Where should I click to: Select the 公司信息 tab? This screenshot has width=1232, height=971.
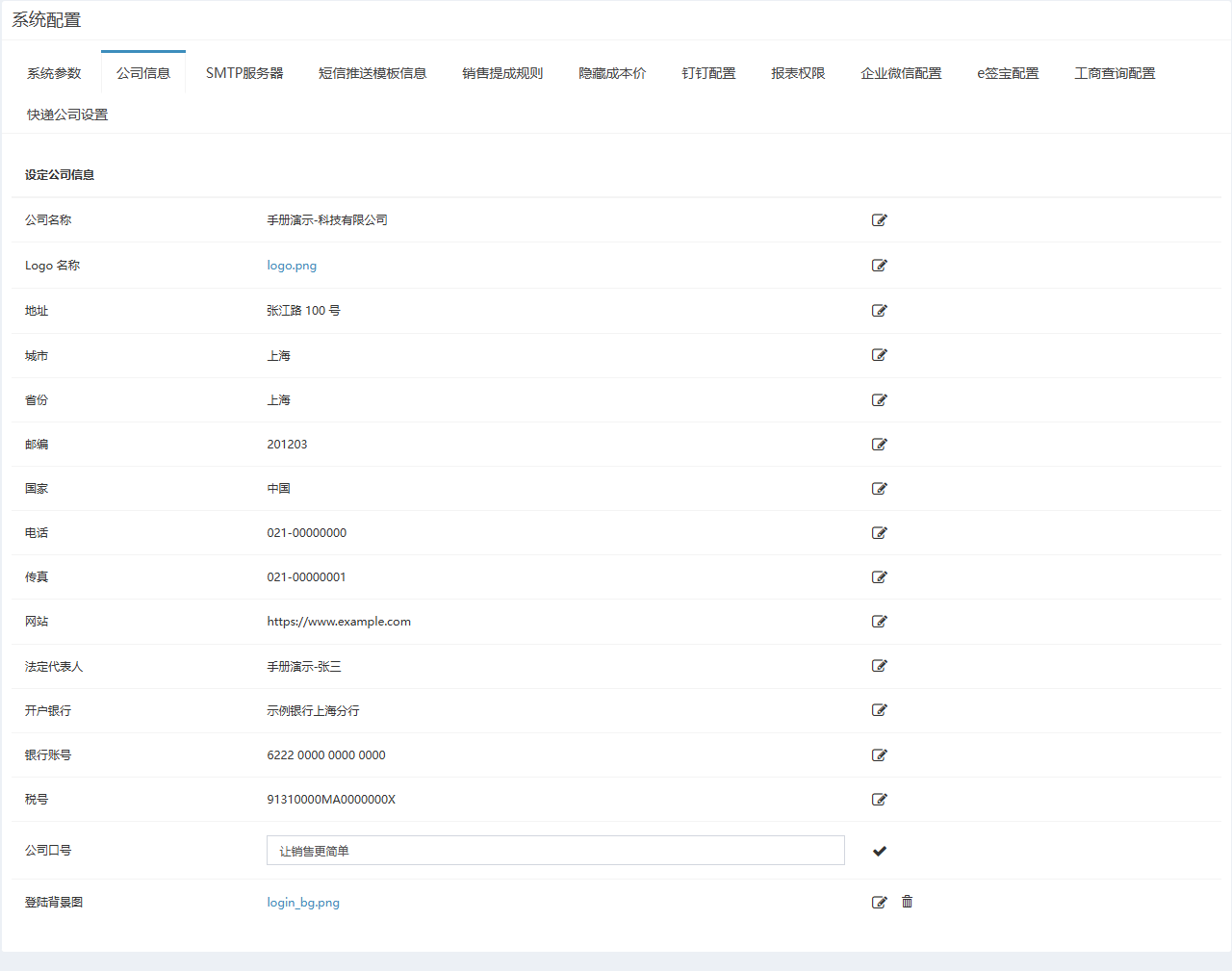coord(143,73)
